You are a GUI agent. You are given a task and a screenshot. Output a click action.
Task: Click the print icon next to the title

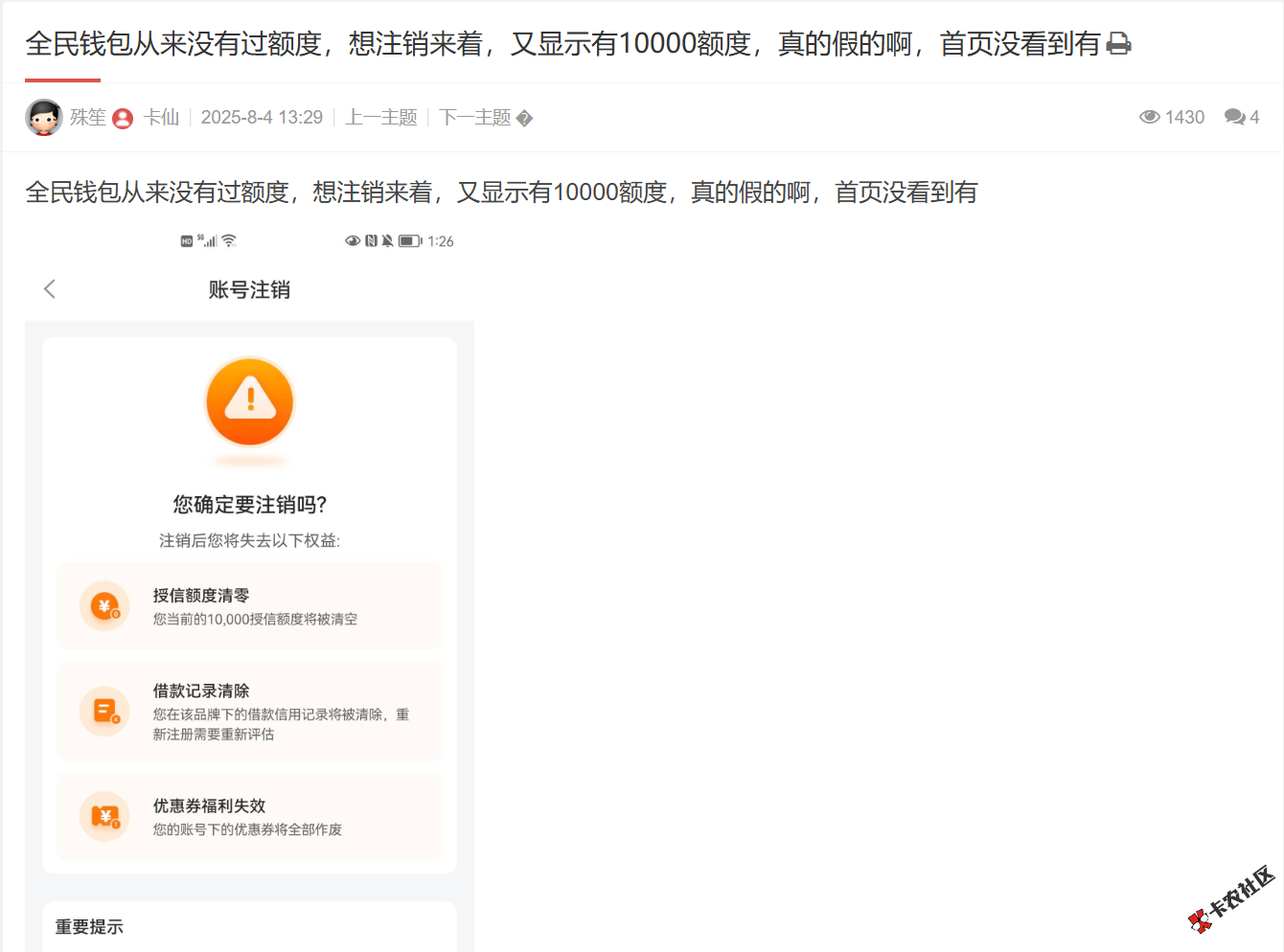1119,44
